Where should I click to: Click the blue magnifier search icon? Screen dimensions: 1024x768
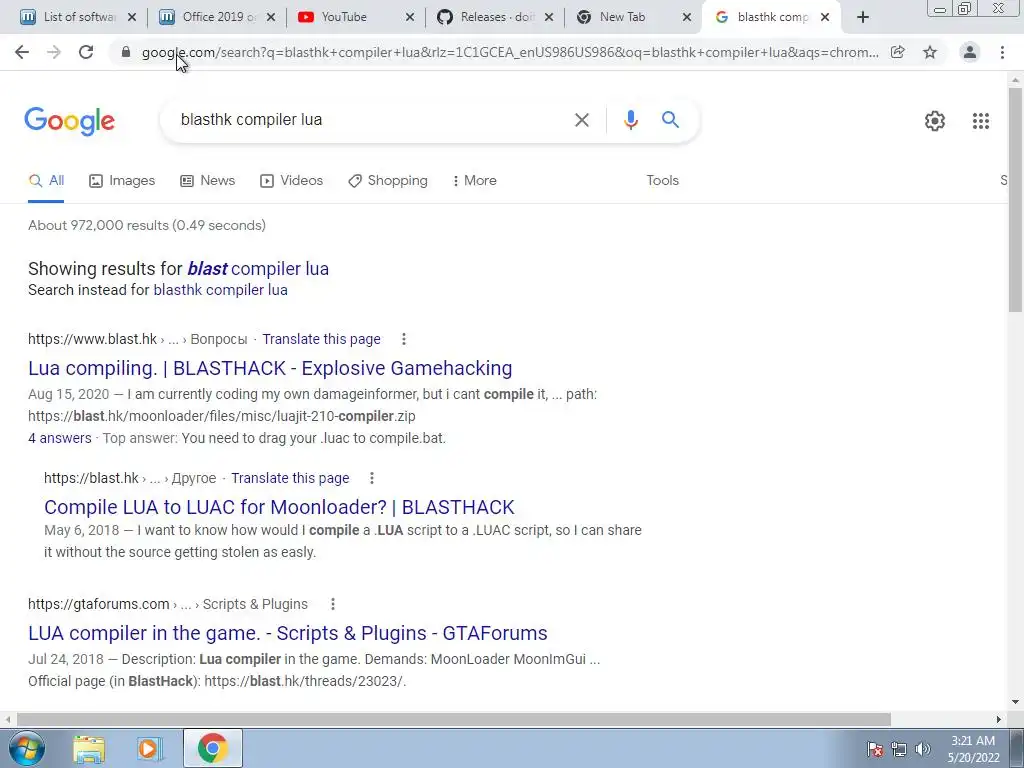(670, 120)
